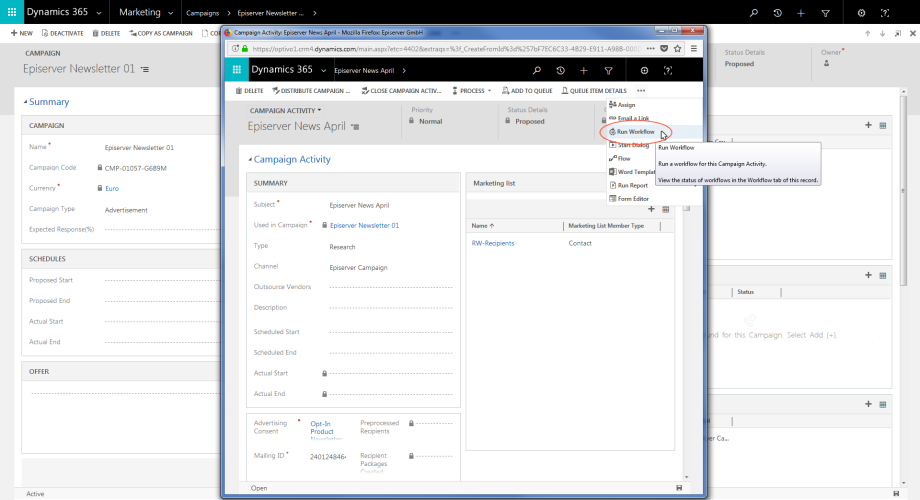This screenshot has height=500, width=920.
Task: Sort by Name column header
Action: point(483,225)
